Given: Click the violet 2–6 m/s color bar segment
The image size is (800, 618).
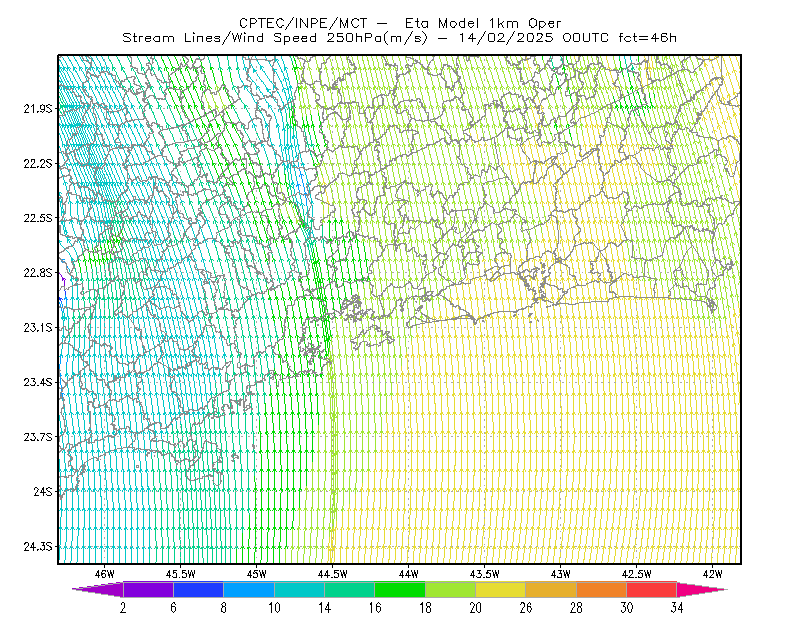Looking at the screenshot, I should coord(148,589).
